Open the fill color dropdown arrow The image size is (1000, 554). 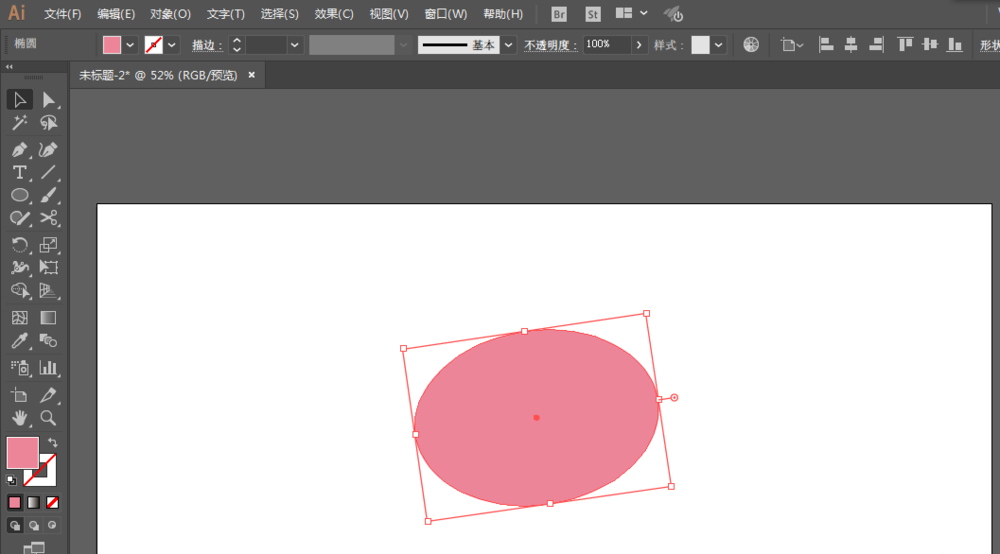[130, 45]
